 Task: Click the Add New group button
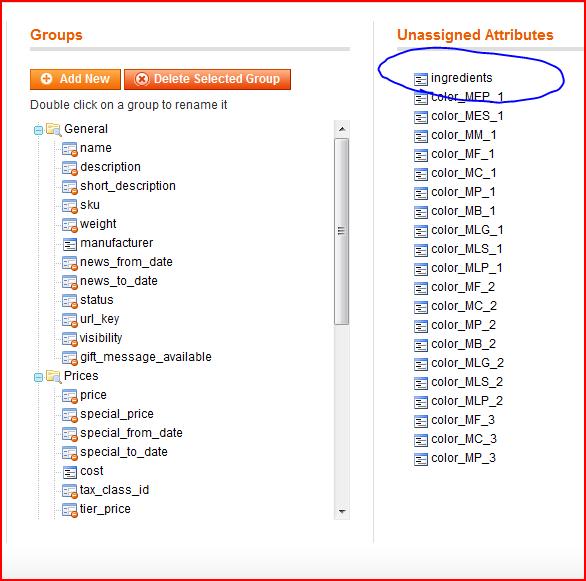pyautogui.click(x=75, y=79)
